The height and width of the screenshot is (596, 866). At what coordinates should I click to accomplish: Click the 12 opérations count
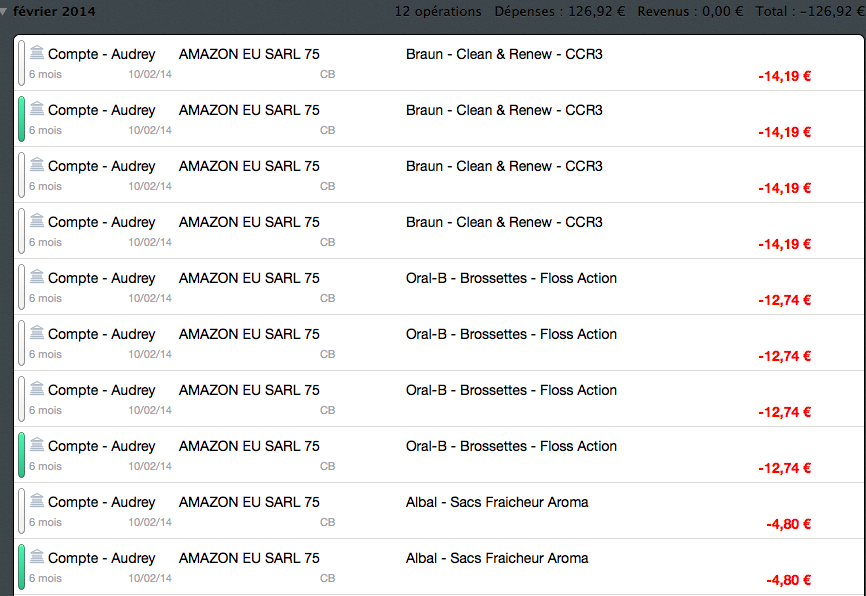(x=437, y=11)
